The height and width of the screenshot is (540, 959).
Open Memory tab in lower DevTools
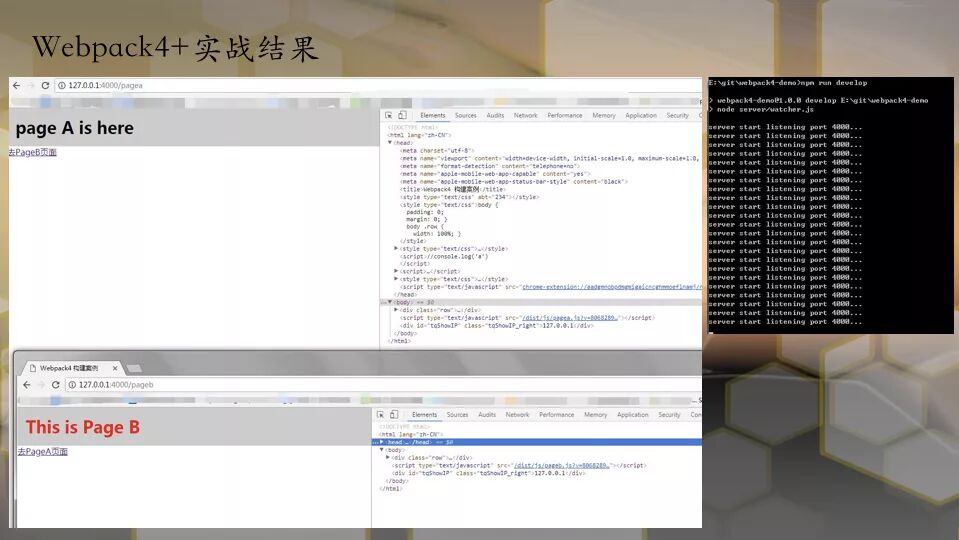point(595,415)
